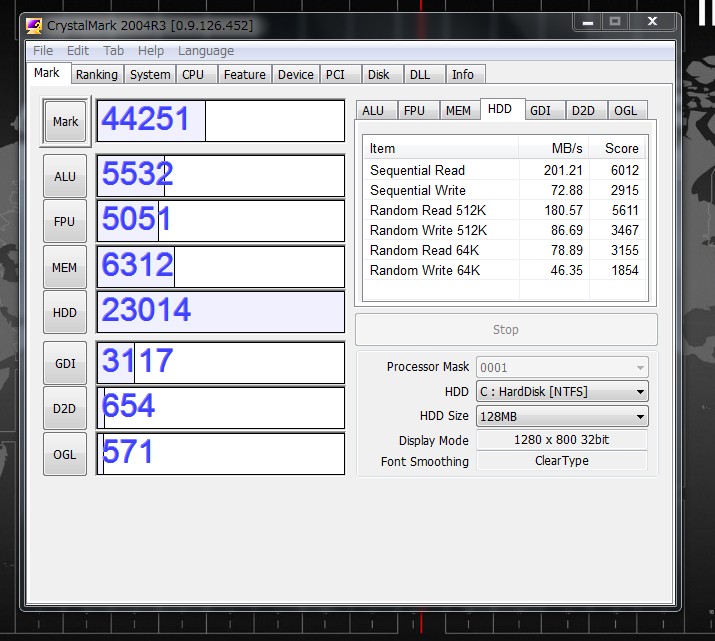Switch to the System tab
Image resolution: width=715 pixels, height=641 pixels.
(150, 74)
